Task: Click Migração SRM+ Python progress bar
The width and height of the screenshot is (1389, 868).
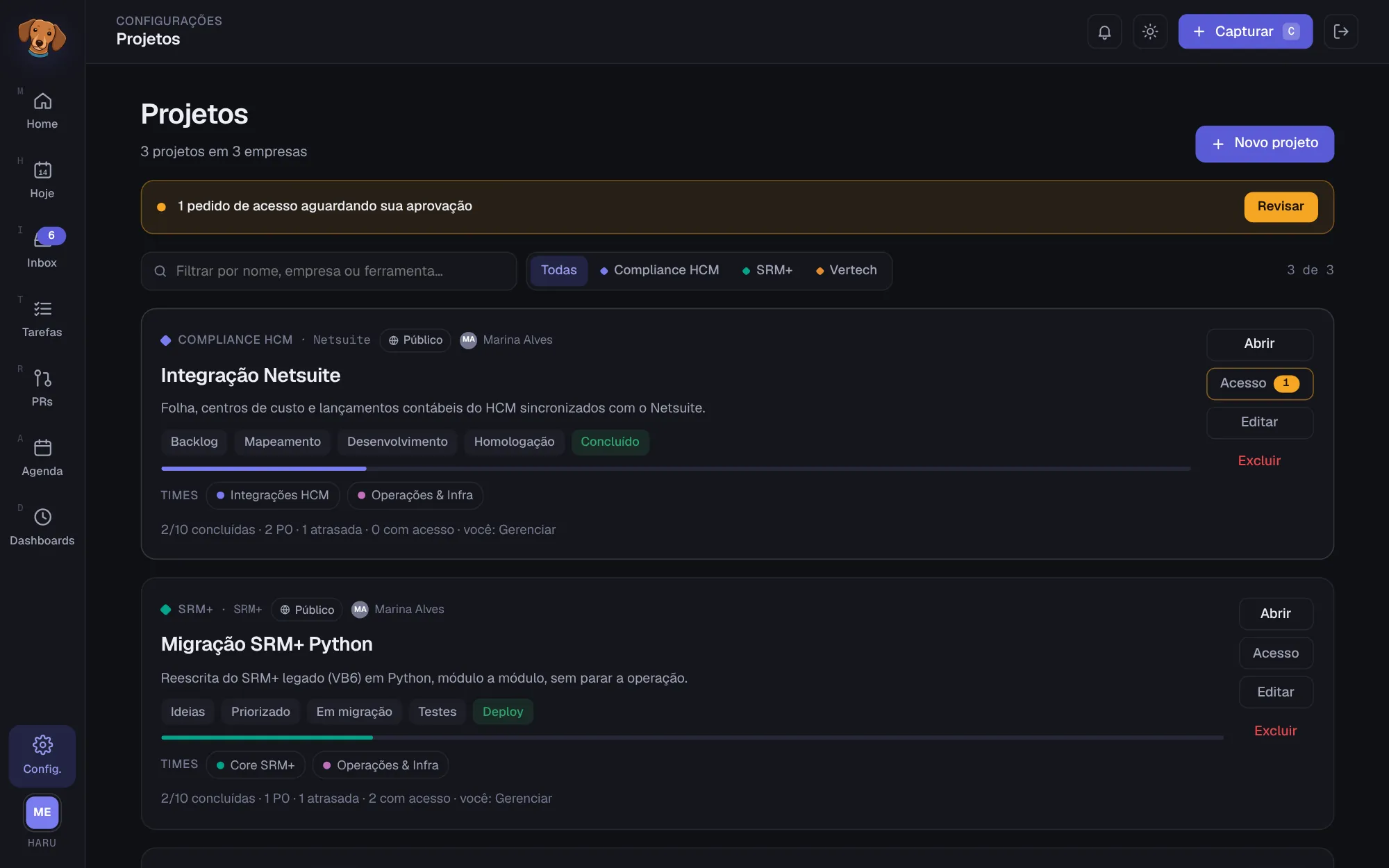Action: click(x=692, y=738)
